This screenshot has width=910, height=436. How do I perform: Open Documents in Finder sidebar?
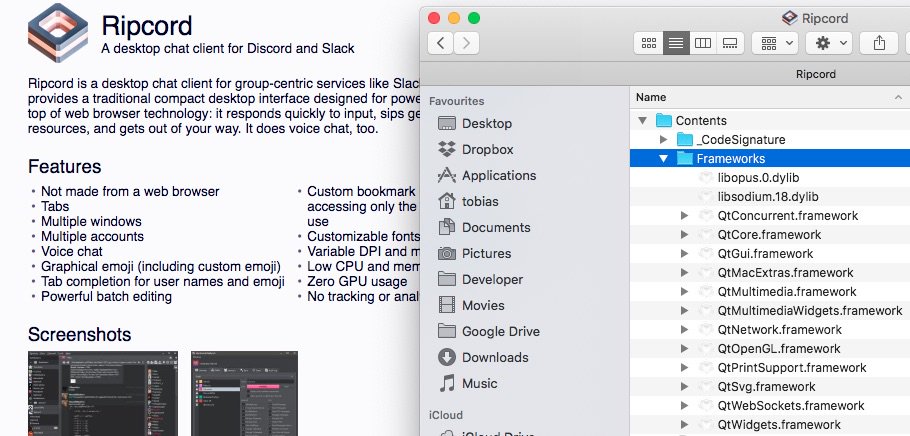(x=484, y=228)
